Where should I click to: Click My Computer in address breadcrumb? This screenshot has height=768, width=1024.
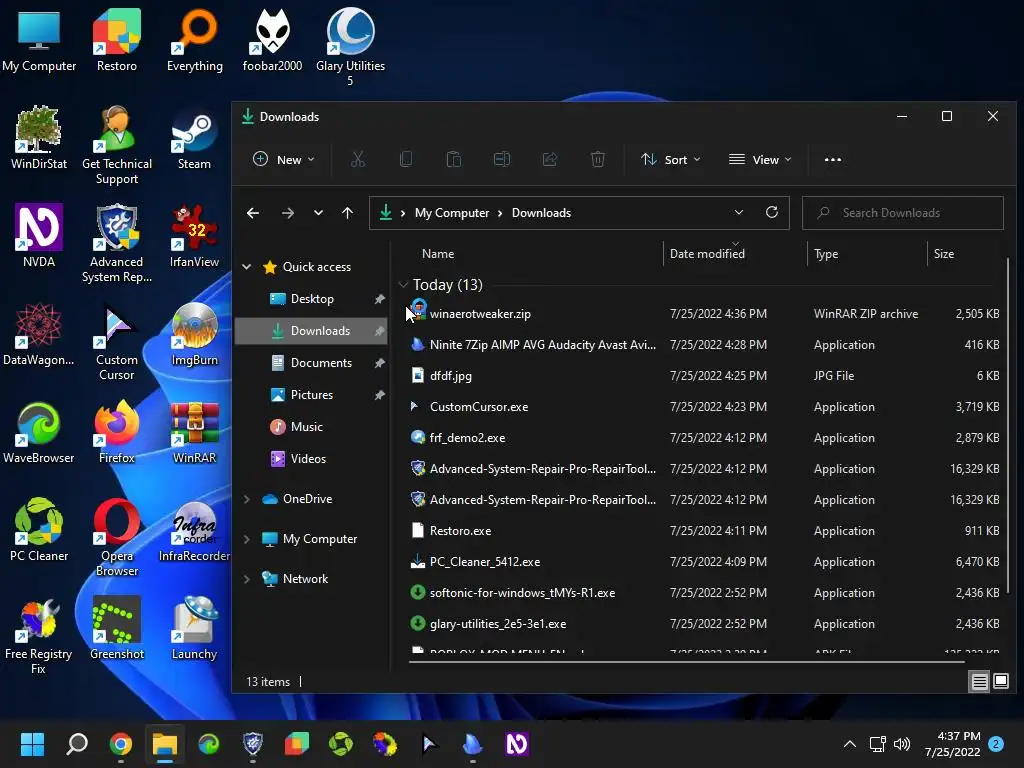pos(452,213)
